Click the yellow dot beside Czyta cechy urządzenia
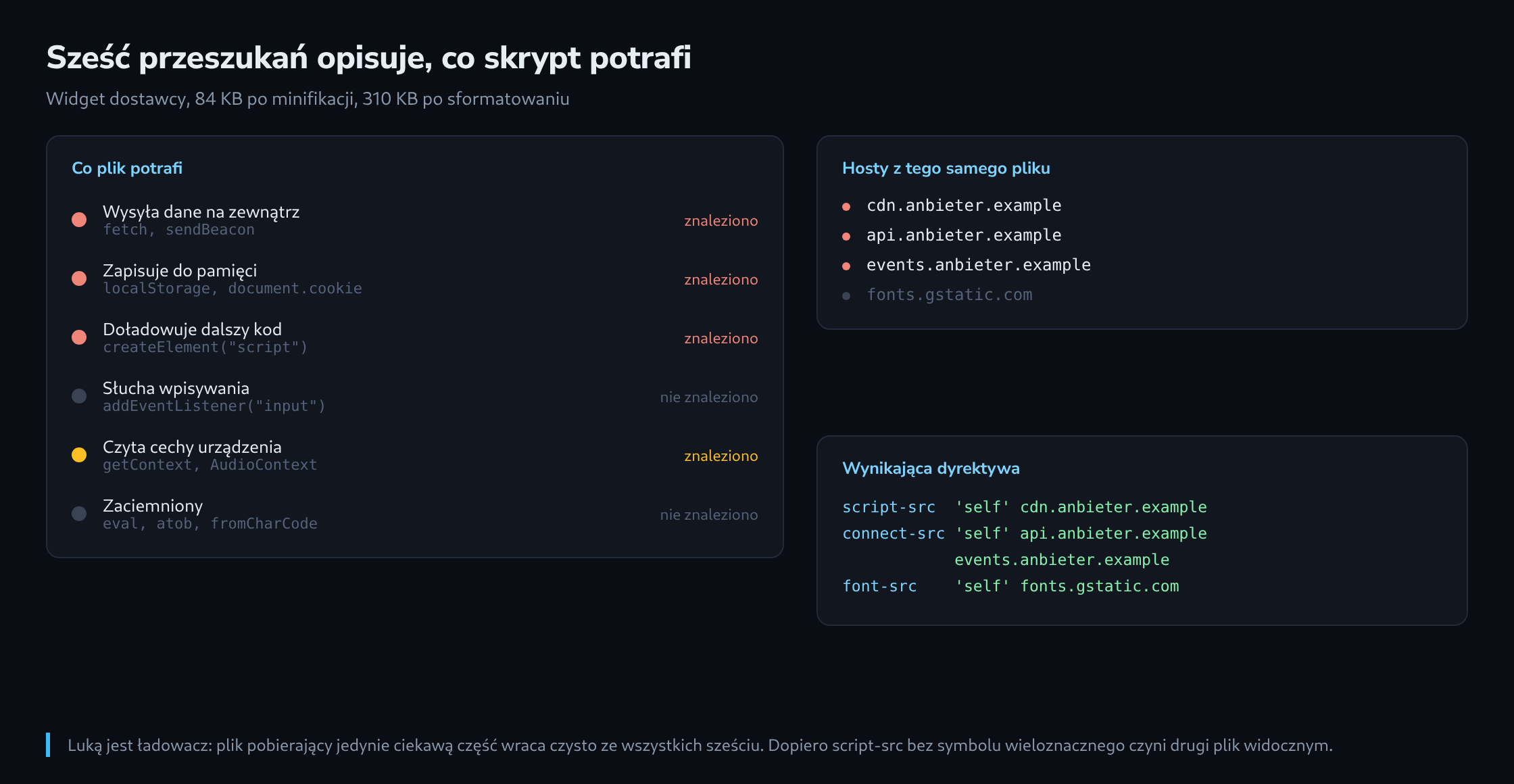Screen dimensions: 1514x784 [79, 455]
